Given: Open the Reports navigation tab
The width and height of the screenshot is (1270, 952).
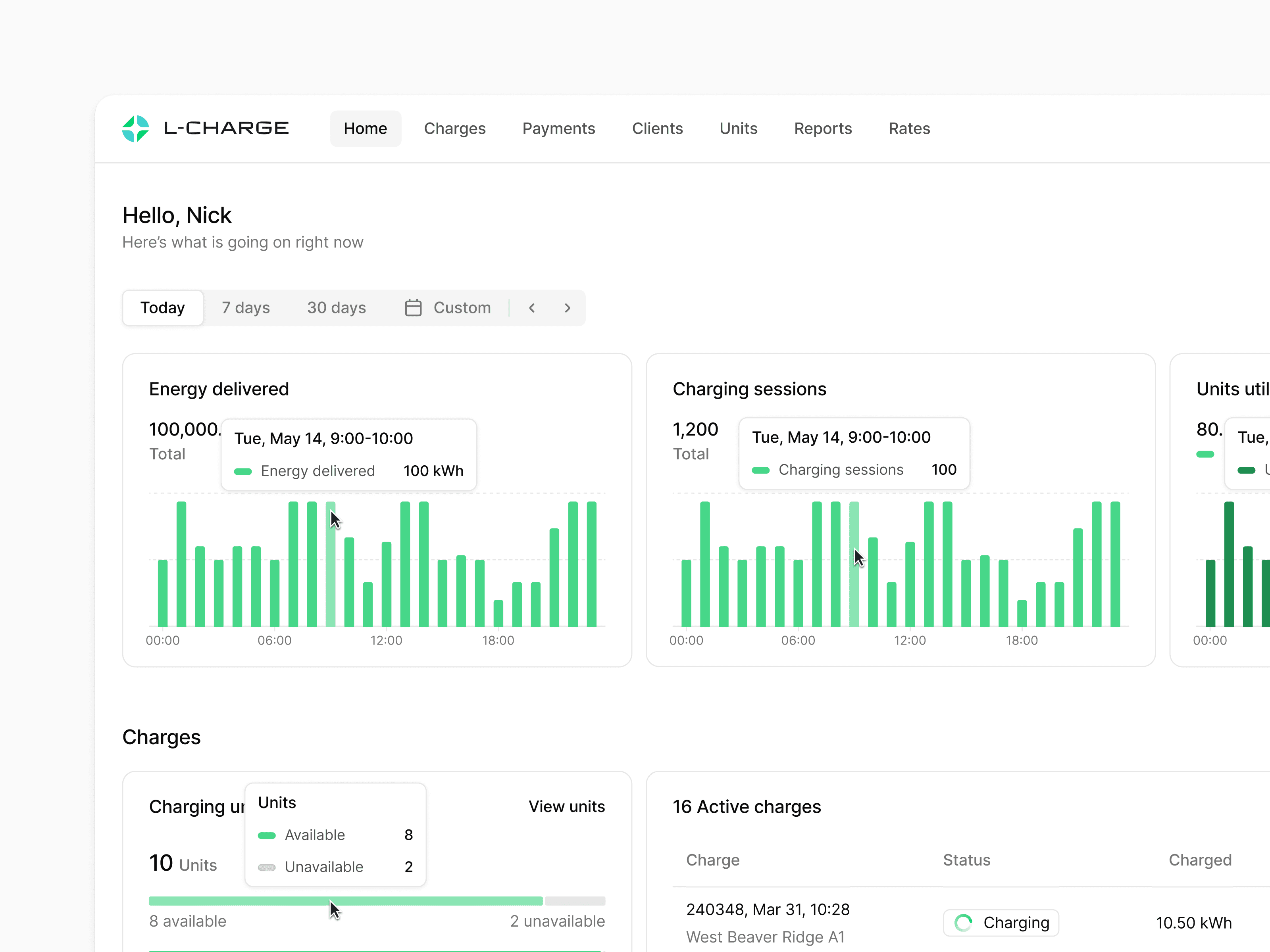Looking at the screenshot, I should click(x=823, y=129).
